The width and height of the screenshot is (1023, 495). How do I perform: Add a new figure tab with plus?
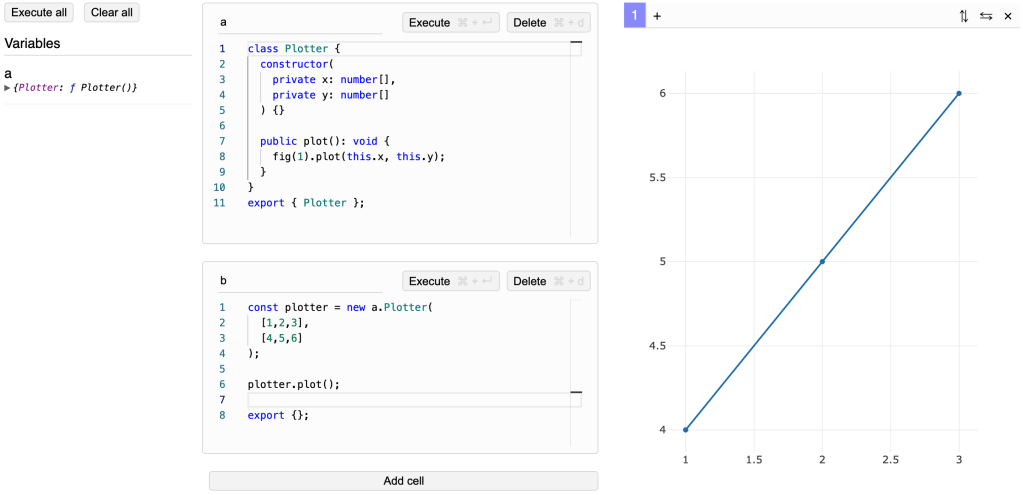657,16
